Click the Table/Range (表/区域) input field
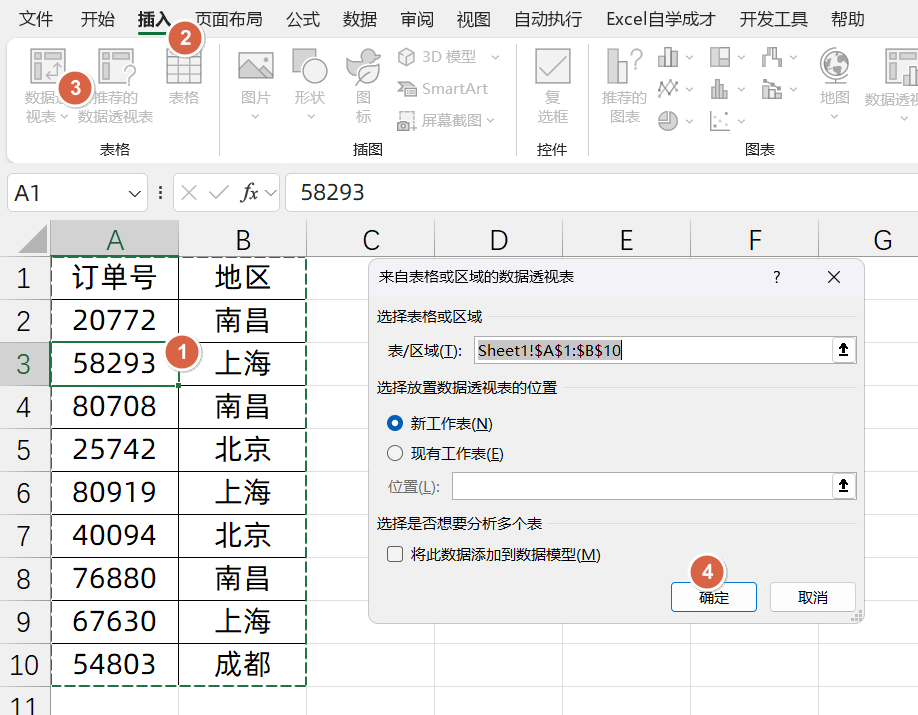918x715 pixels. (653, 350)
